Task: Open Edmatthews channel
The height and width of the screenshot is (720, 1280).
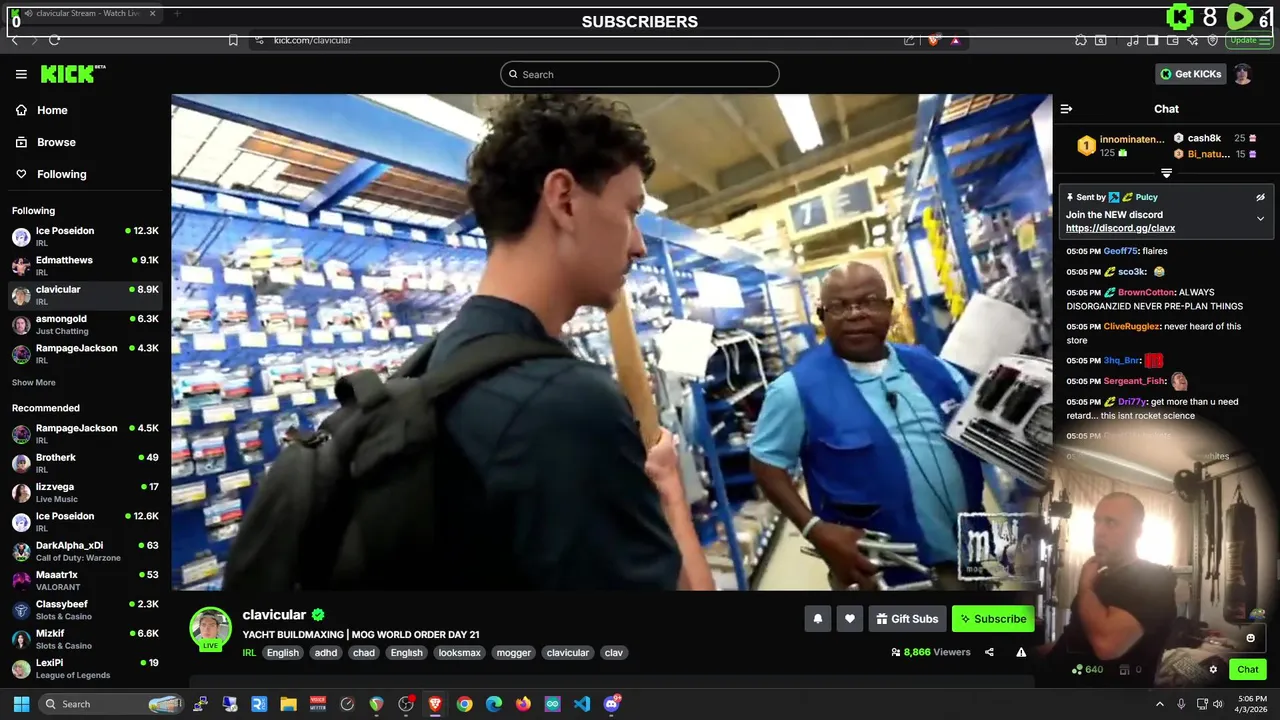Action: tap(85, 266)
